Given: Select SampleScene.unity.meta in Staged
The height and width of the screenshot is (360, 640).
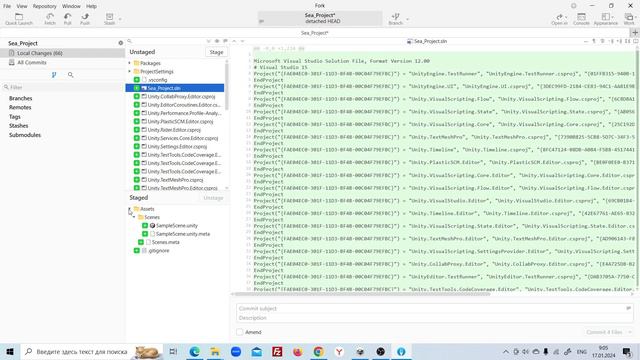Looking at the screenshot, I should (183, 234).
